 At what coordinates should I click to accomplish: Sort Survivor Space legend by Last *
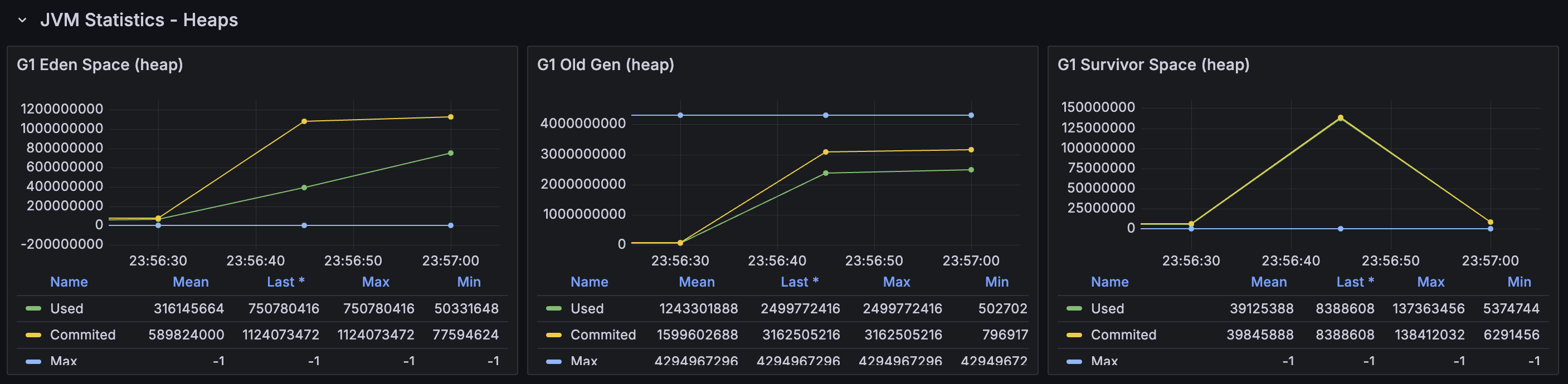[1355, 282]
